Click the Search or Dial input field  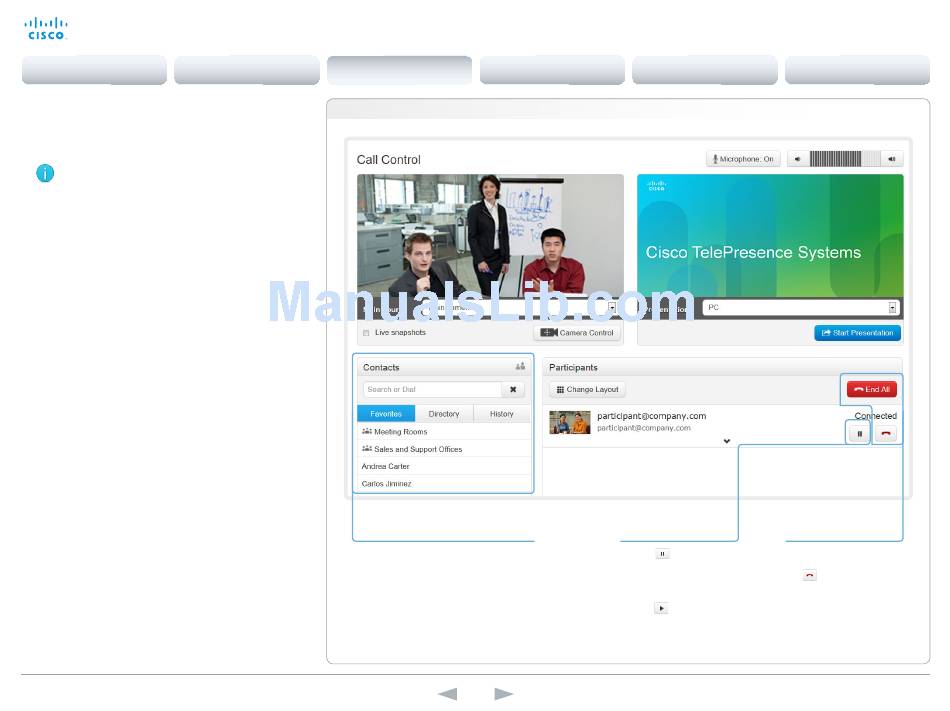click(432, 390)
